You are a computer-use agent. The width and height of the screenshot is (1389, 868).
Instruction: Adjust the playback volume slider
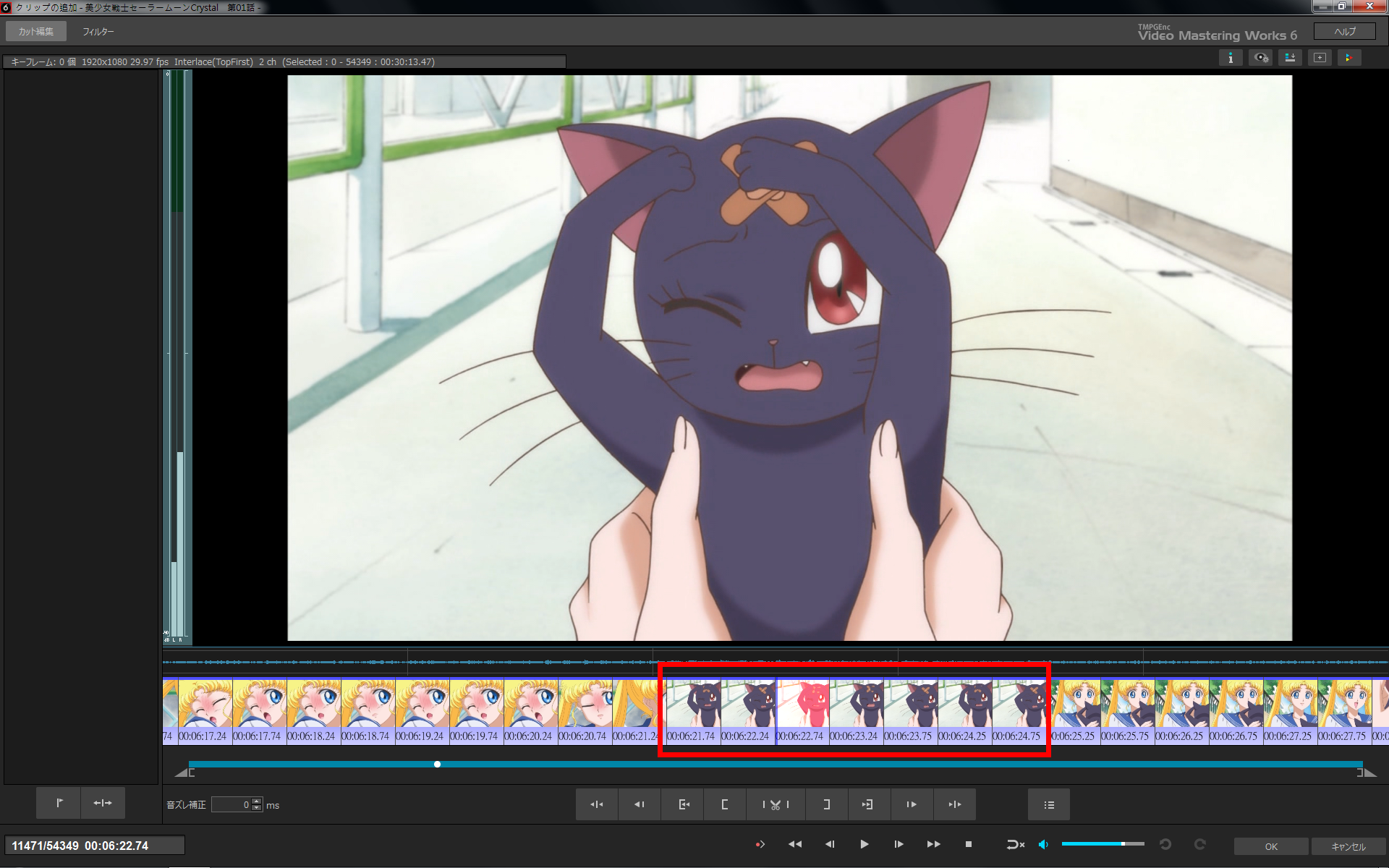coord(1103,844)
